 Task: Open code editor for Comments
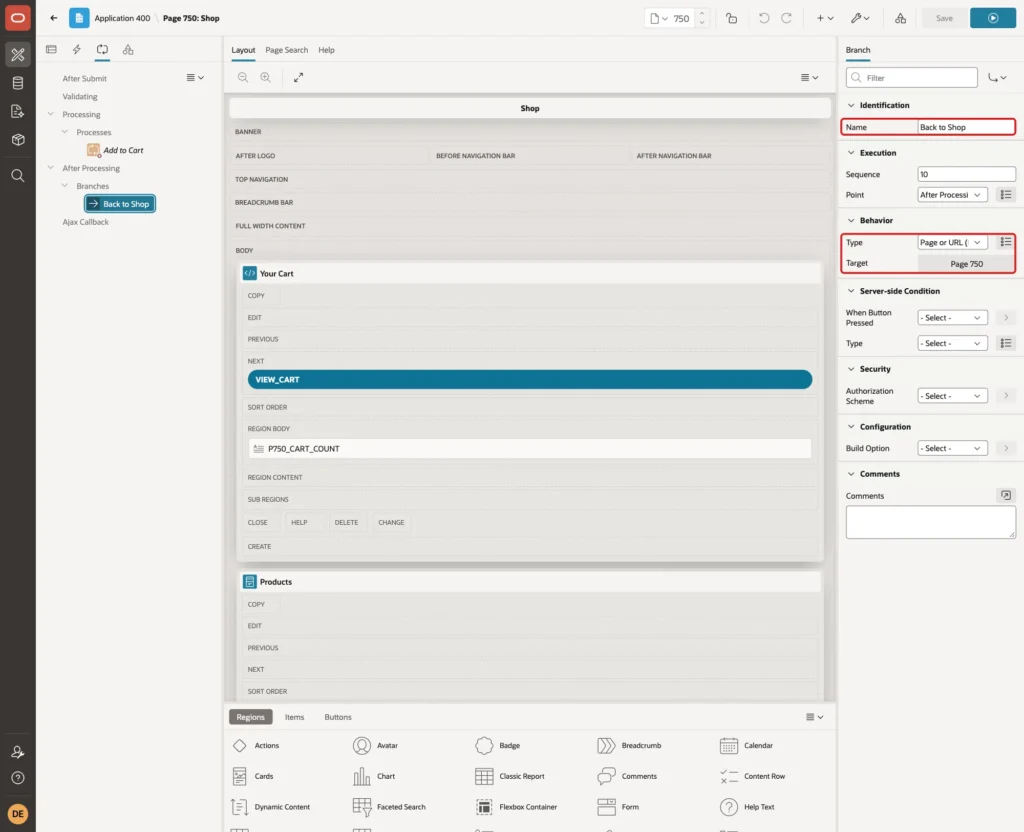(x=1006, y=496)
